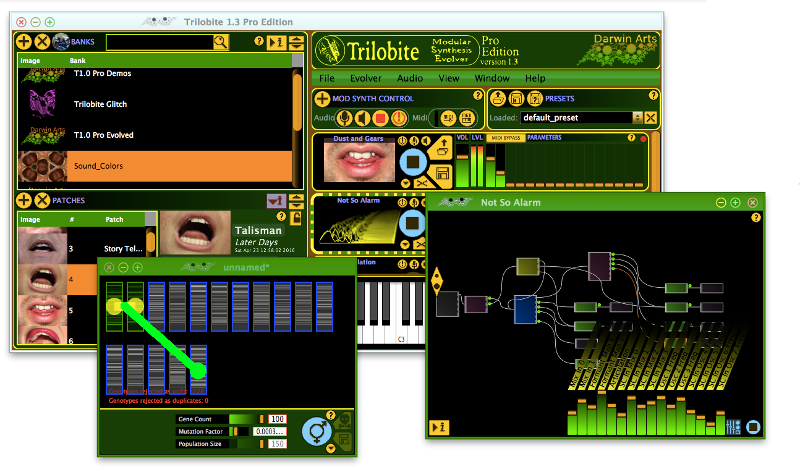Add a mod synth with the plus icon
Viewport: 800px width, 475px height.
click(x=322, y=98)
